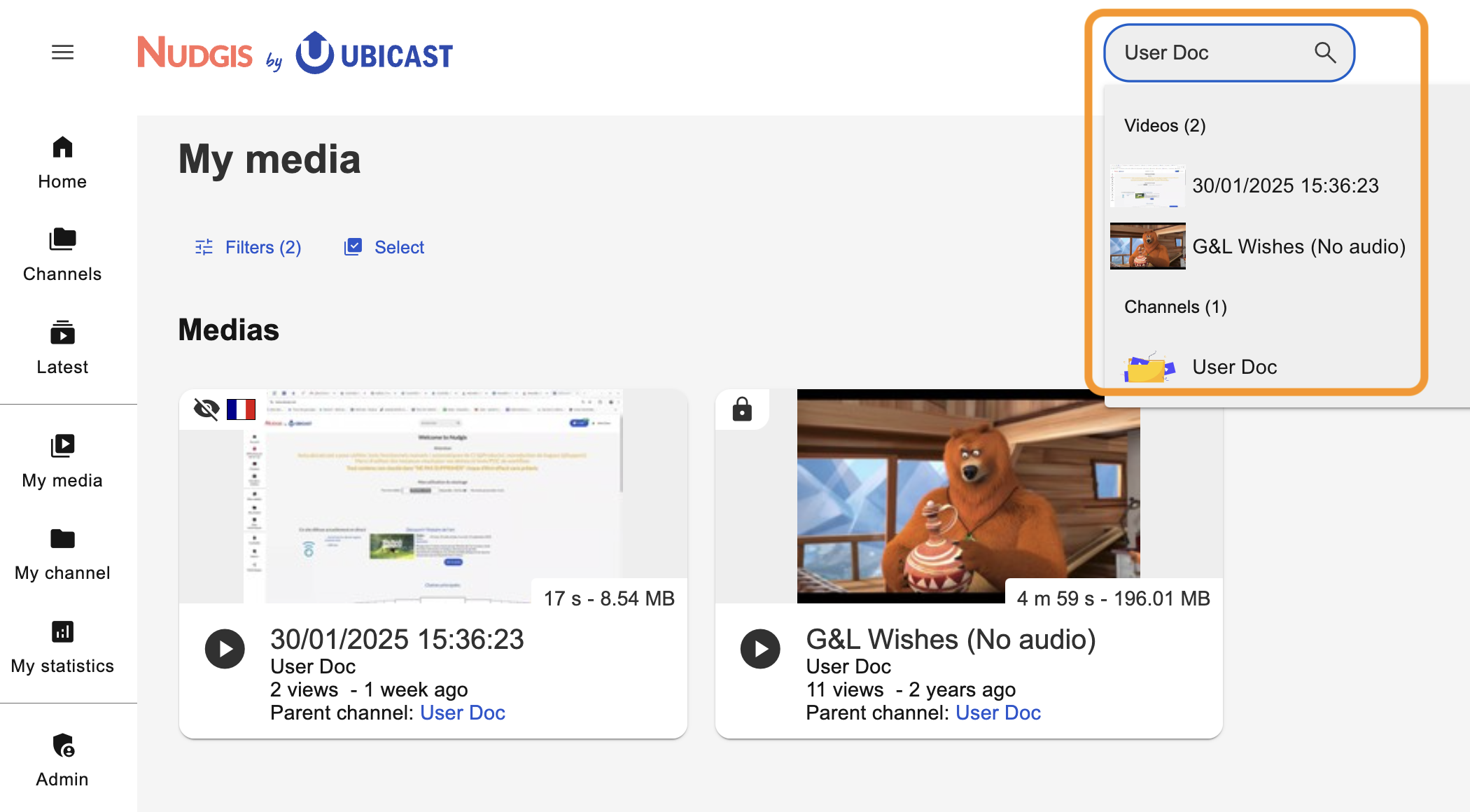This screenshot has width=1470, height=812.
Task: Click the bear thumbnail in search results
Action: [1148, 246]
